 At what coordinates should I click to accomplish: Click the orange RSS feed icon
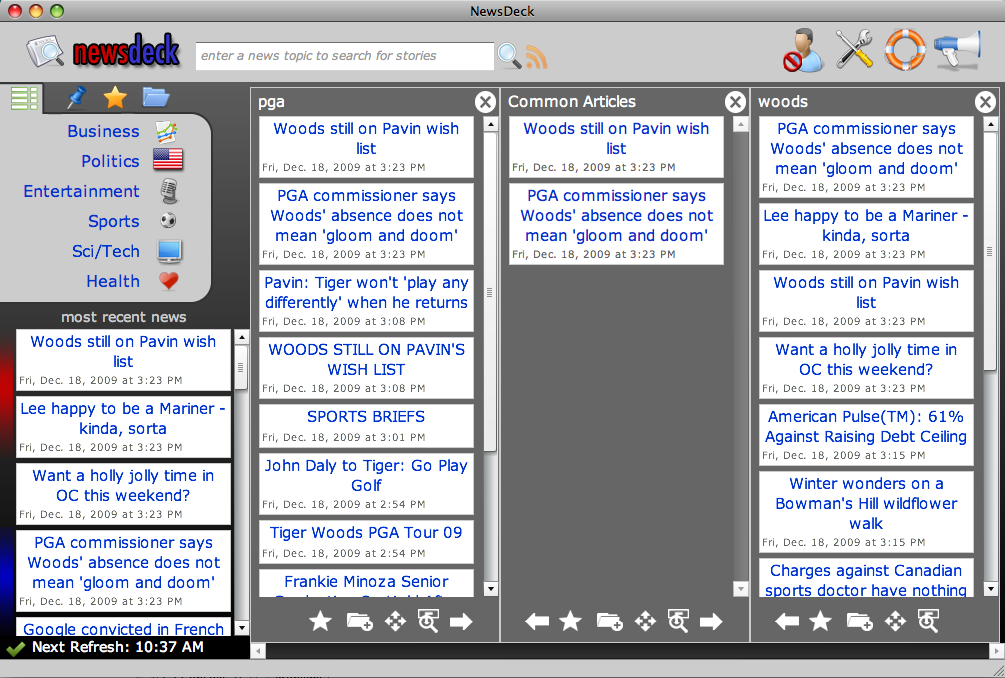[536, 57]
